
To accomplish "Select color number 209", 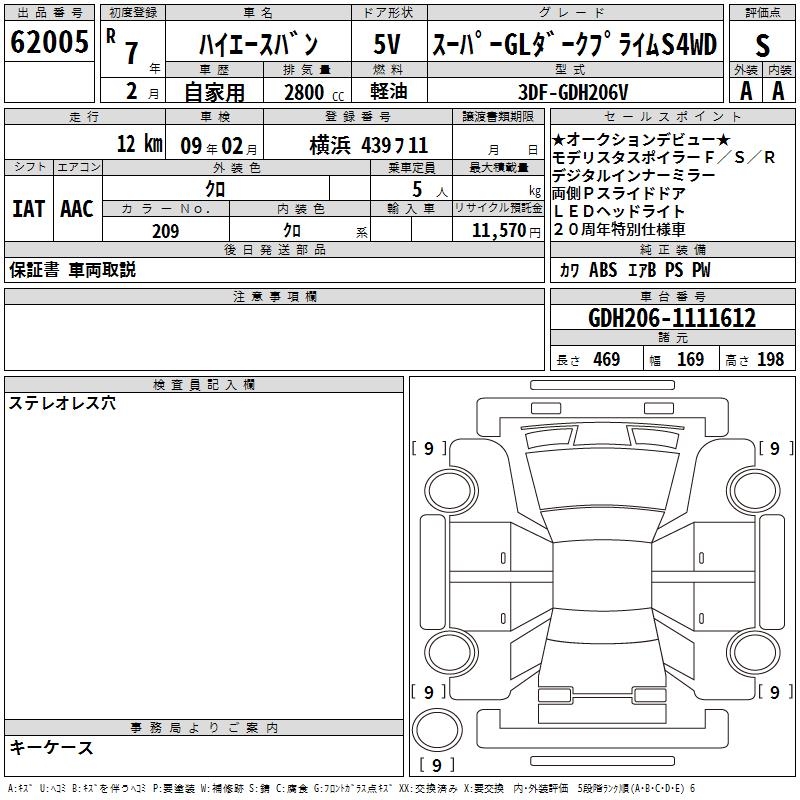I will (x=165, y=231).
